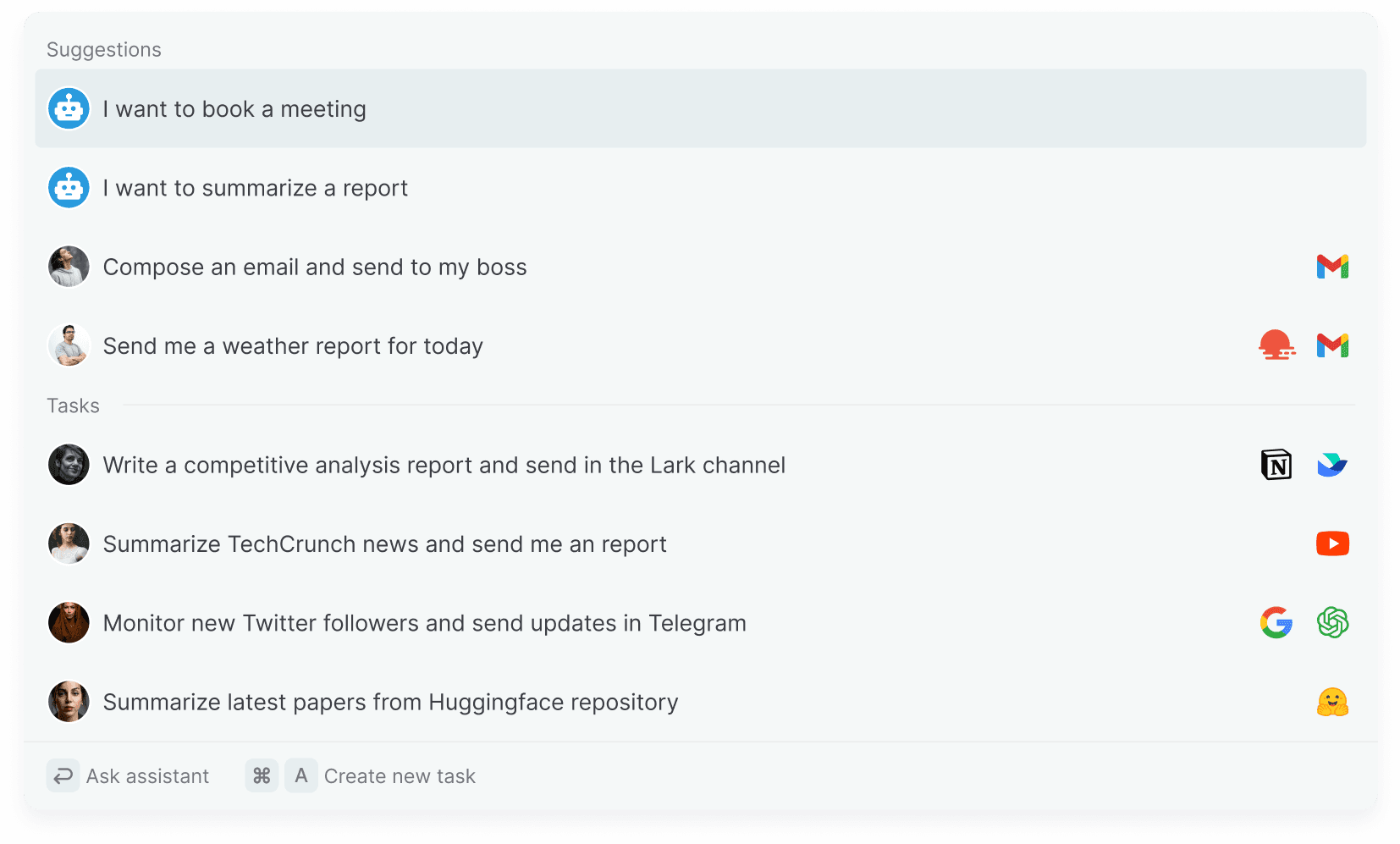The width and height of the screenshot is (1400, 844).
Task: Click the command key indicator in the footer
Action: 262,775
